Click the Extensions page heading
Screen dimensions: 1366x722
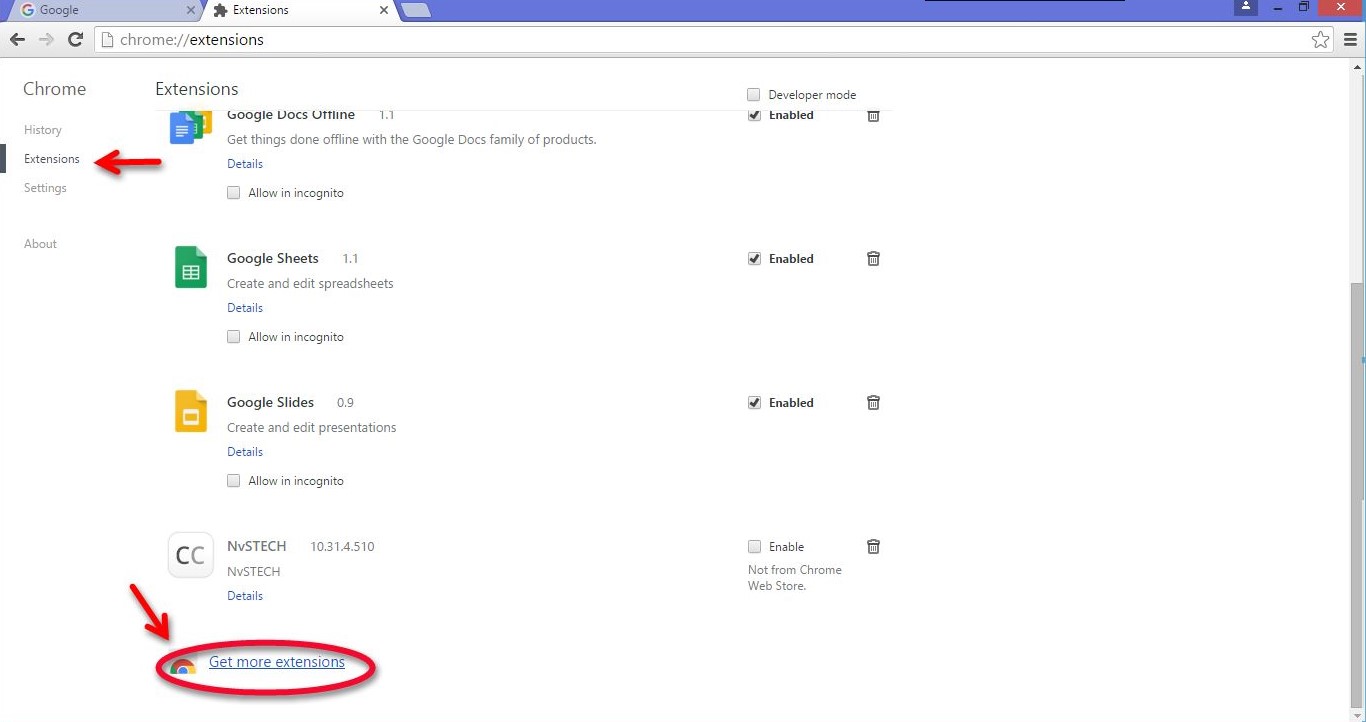[x=197, y=89]
